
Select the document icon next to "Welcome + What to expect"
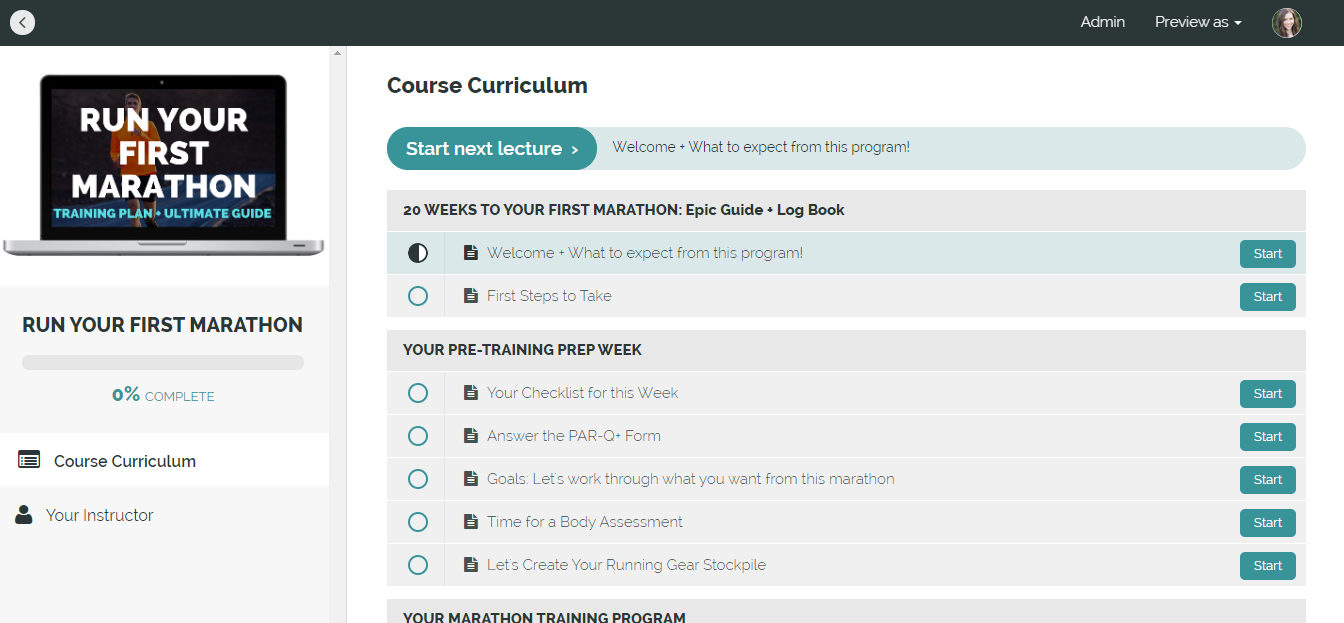pyautogui.click(x=471, y=252)
